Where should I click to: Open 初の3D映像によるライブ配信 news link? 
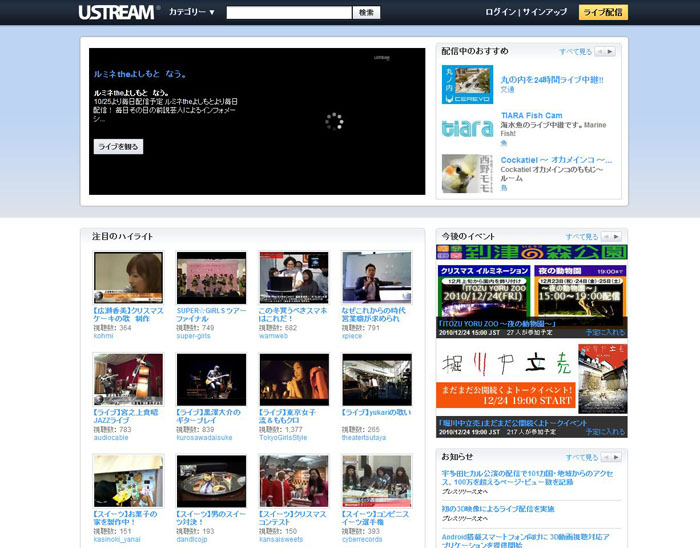[498, 509]
